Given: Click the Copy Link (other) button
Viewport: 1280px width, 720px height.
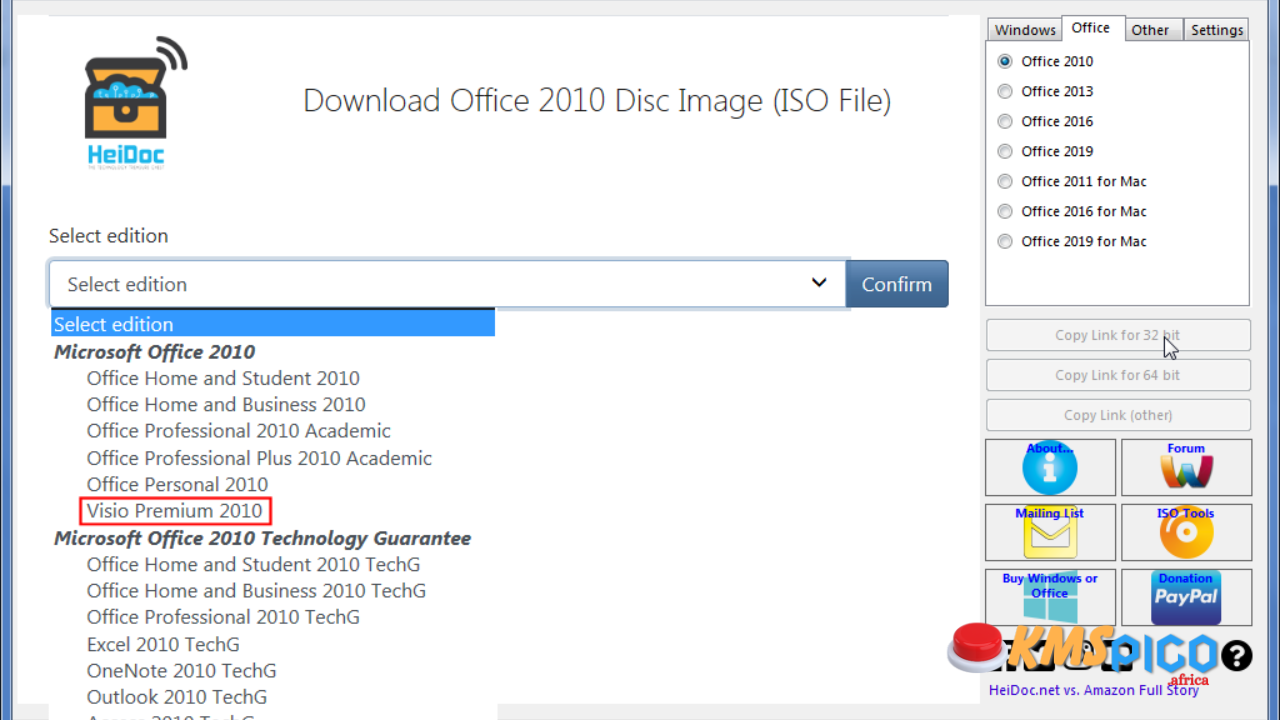Looking at the screenshot, I should (1118, 415).
